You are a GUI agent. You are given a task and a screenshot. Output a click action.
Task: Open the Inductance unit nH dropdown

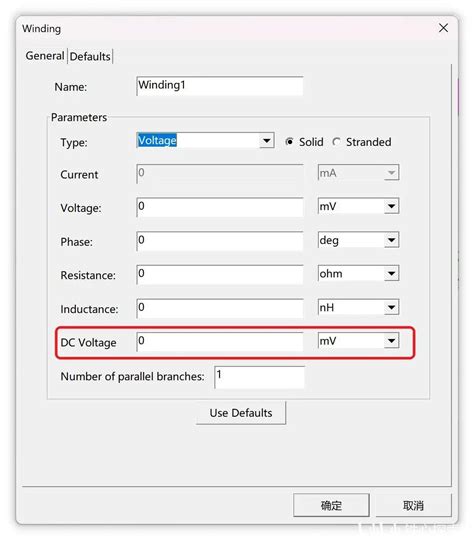(x=358, y=307)
